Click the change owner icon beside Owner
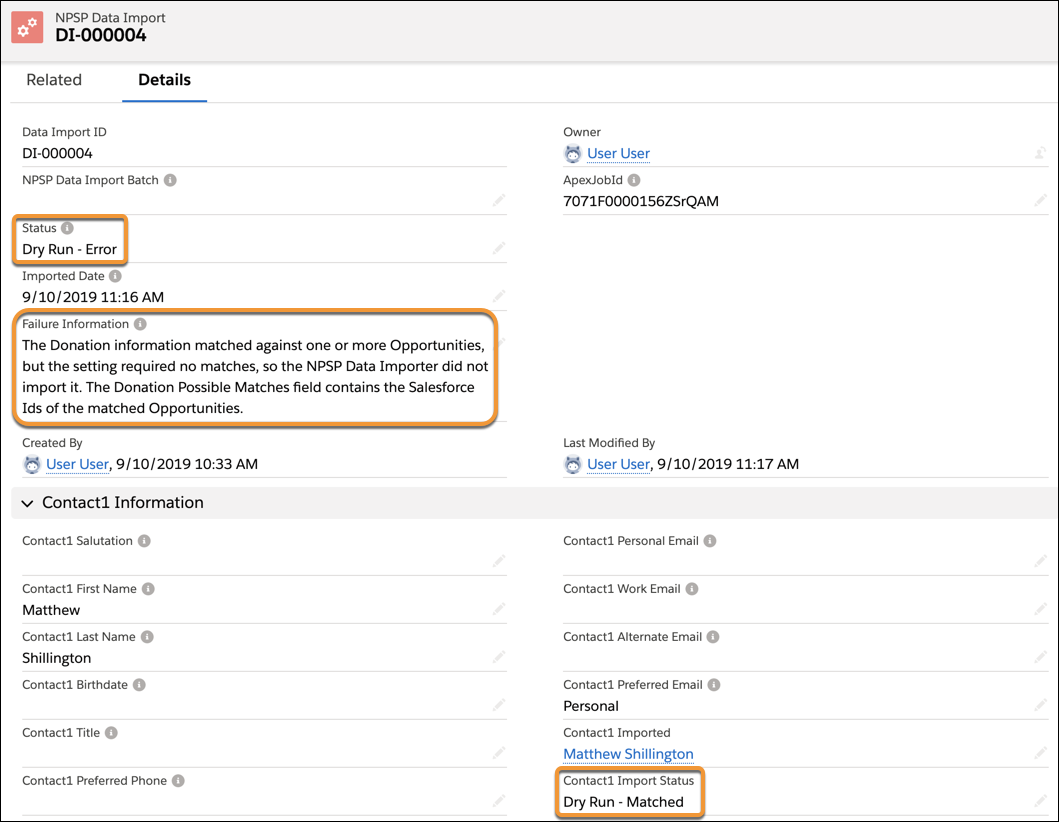1059x822 pixels. click(1041, 153)
